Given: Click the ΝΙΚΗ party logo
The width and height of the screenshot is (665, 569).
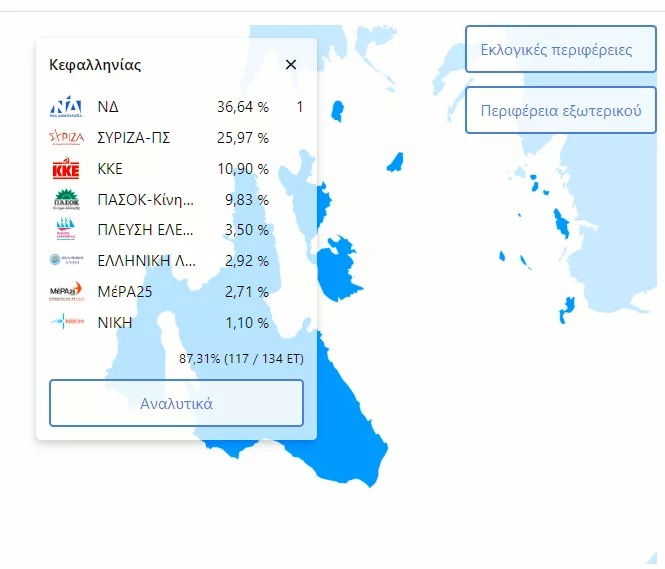Looking at the screenshot, I should click(67, 321).
